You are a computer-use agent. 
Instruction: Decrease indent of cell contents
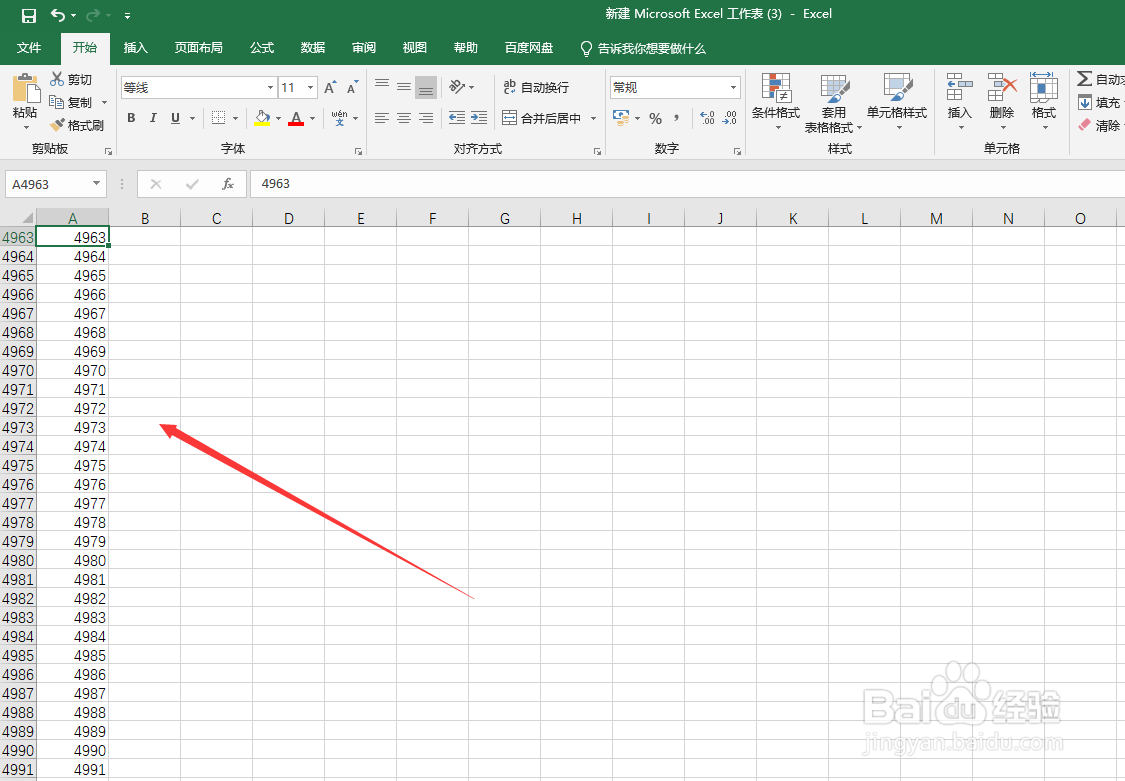tap(456, 118)
